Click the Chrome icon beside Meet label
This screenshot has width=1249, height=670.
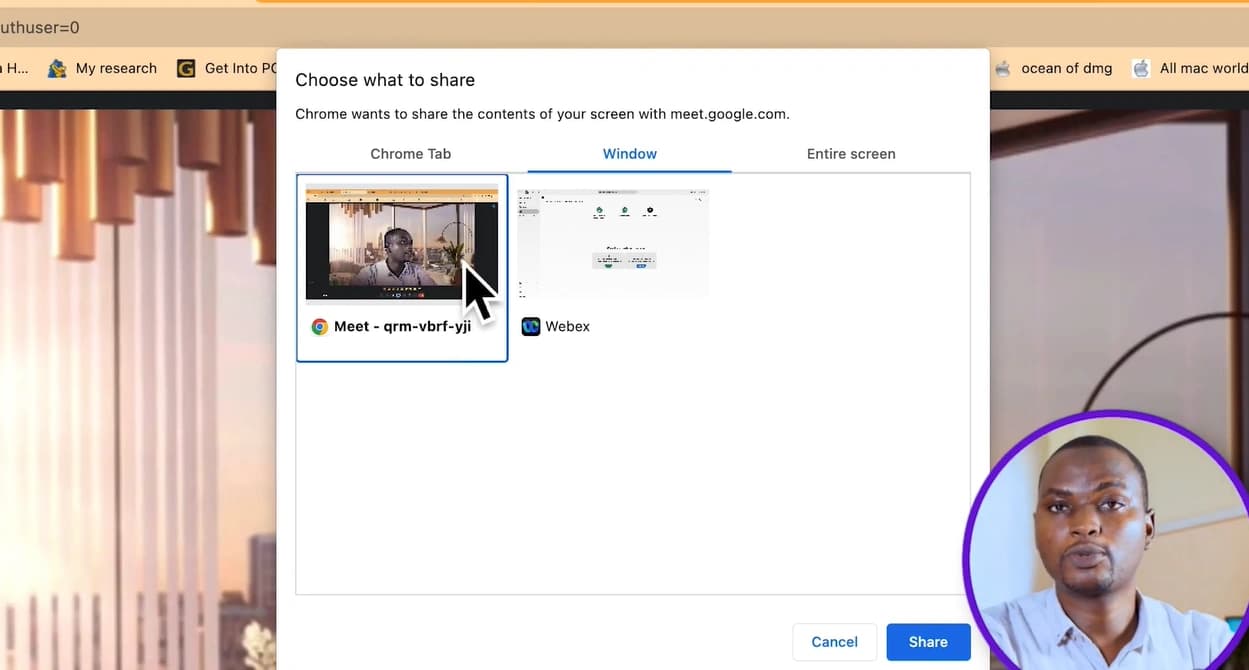point(320,326)
